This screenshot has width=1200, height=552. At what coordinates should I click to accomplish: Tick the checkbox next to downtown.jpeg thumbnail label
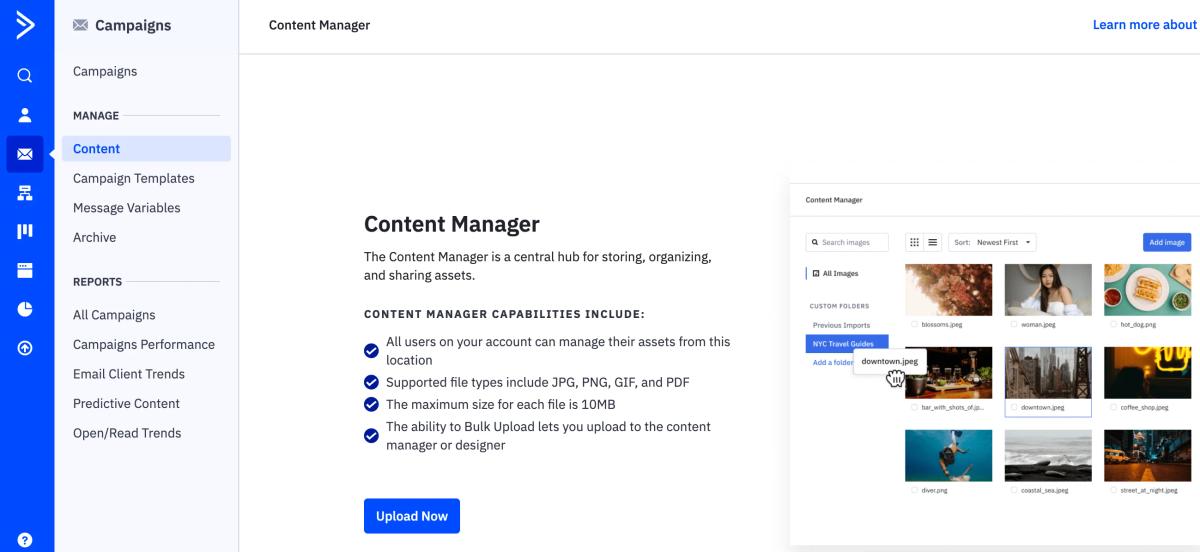(1014, 408)
